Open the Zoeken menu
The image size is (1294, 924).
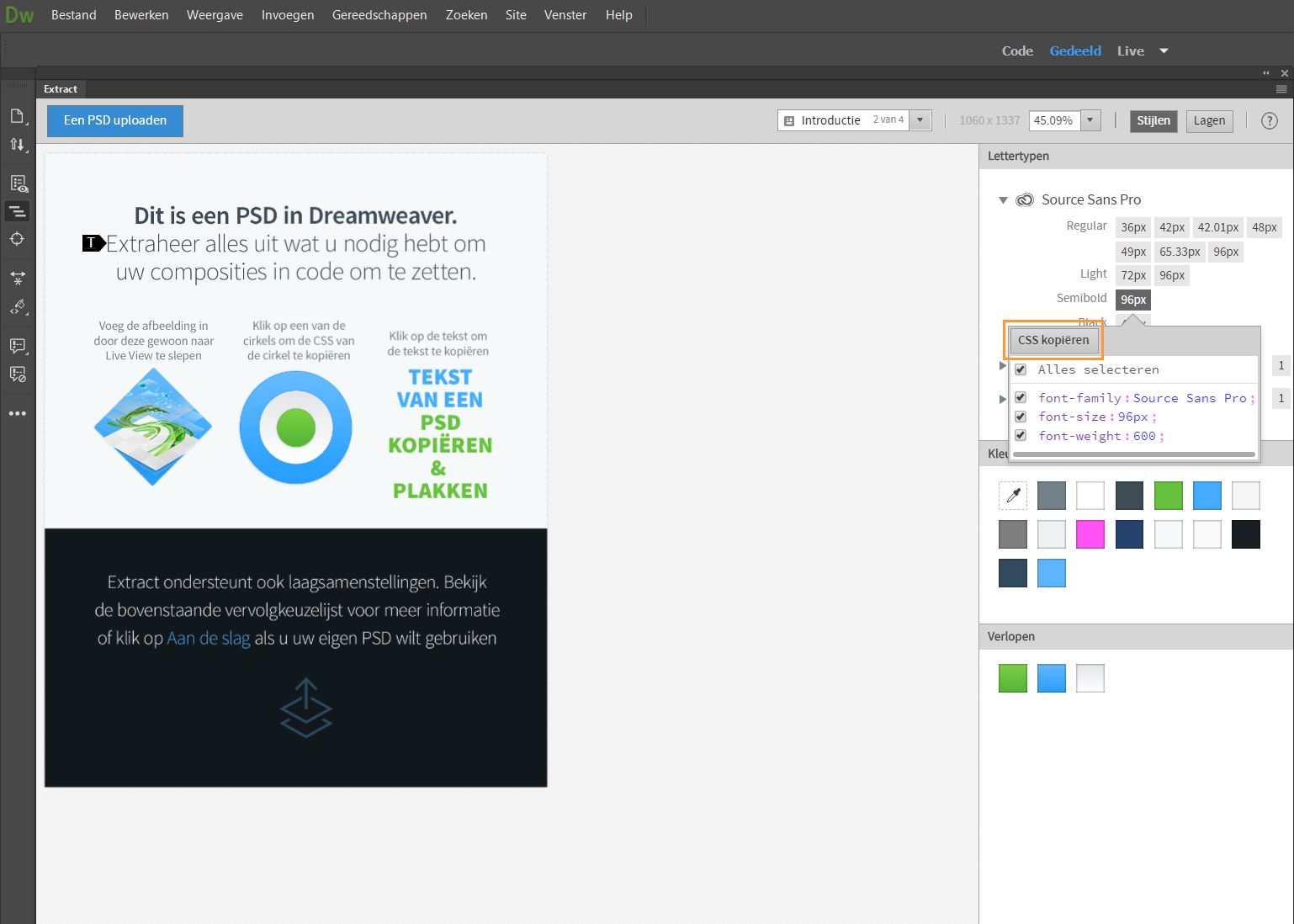click(467, 15)
